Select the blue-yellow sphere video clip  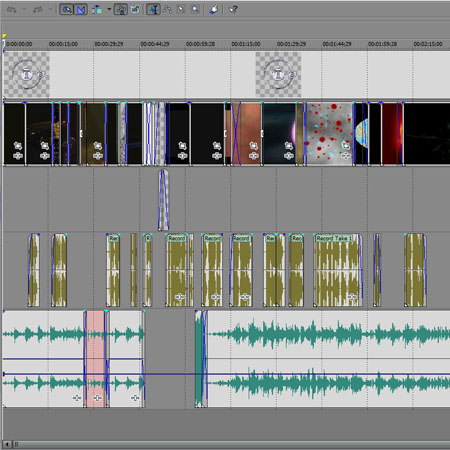coord(361,134)
